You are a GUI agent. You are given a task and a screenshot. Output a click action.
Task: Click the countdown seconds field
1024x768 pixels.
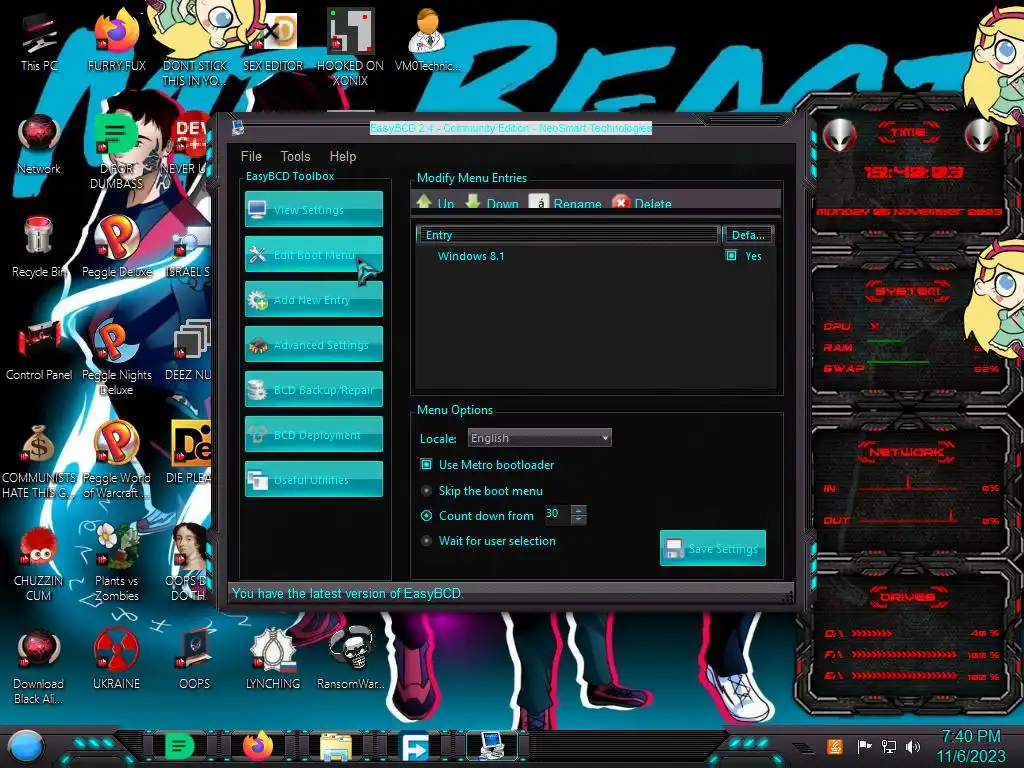click(557, 514)
